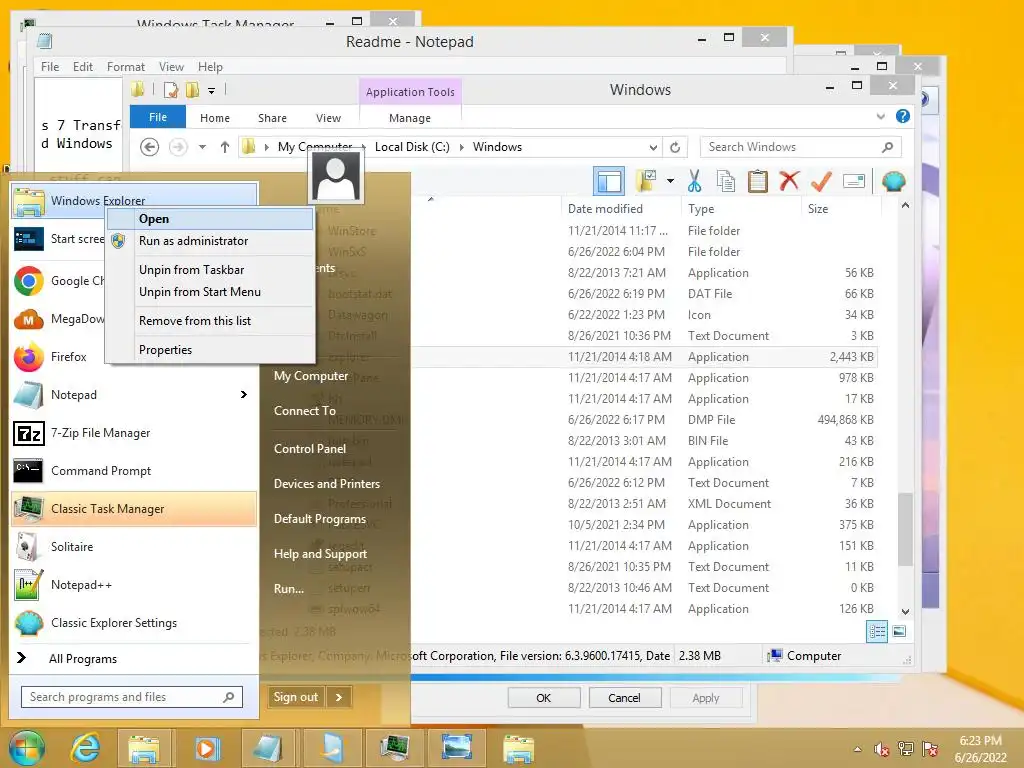Select Open in the context menu

click(x=210, y=219)
